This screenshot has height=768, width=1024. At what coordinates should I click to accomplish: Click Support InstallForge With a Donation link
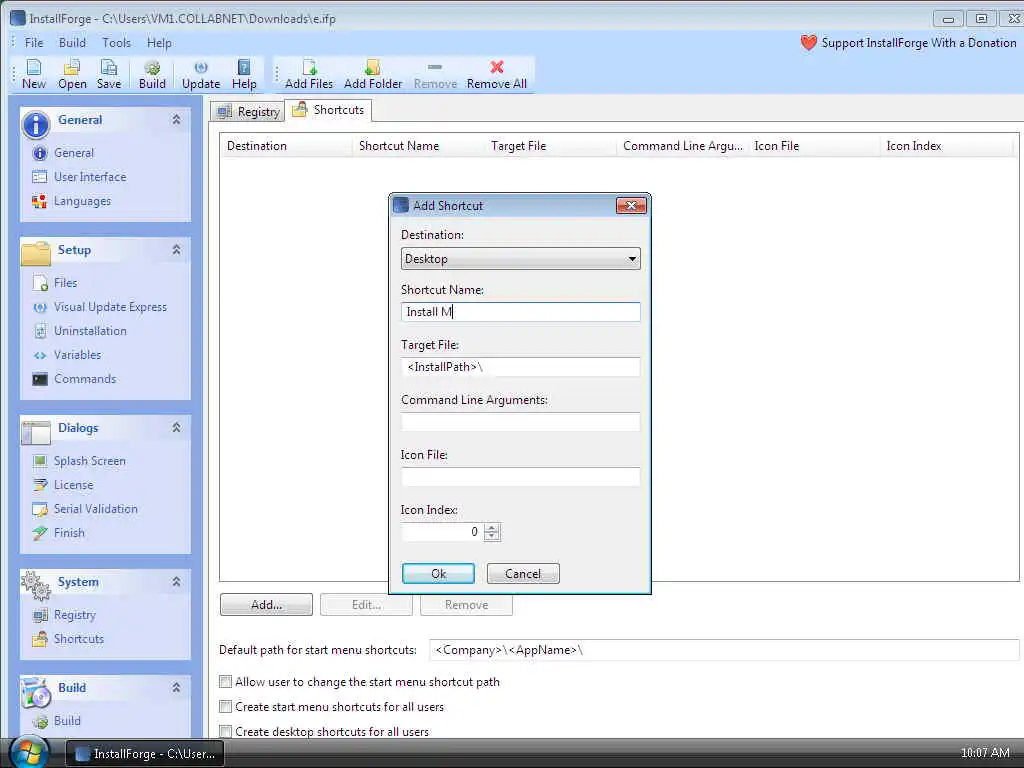point(918,42)
